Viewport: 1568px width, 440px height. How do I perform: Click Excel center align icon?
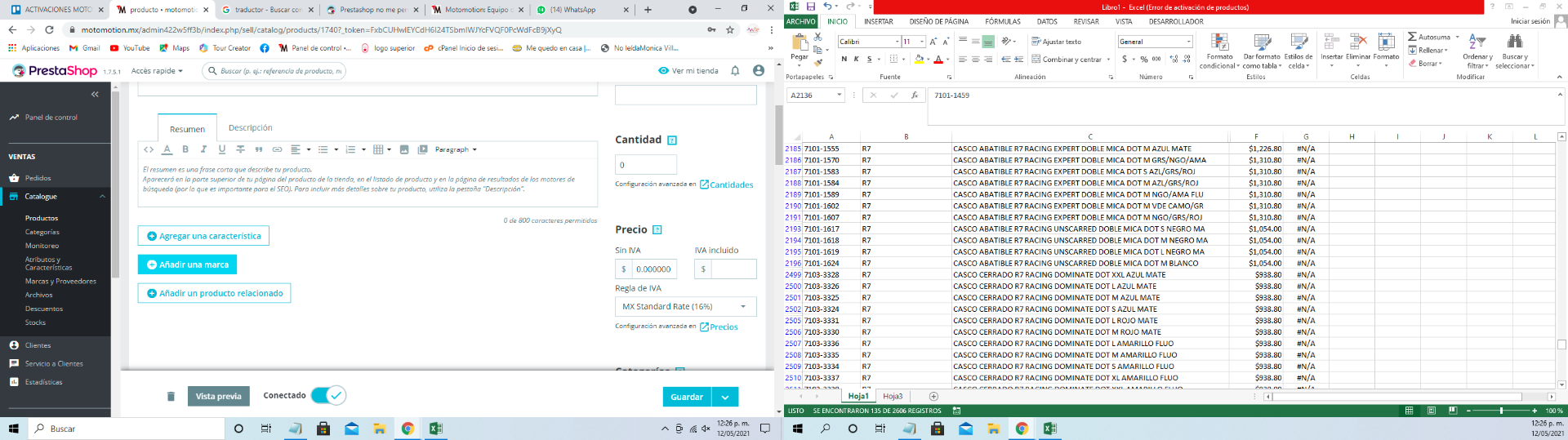pyautogui.click(x=976, y=60)
